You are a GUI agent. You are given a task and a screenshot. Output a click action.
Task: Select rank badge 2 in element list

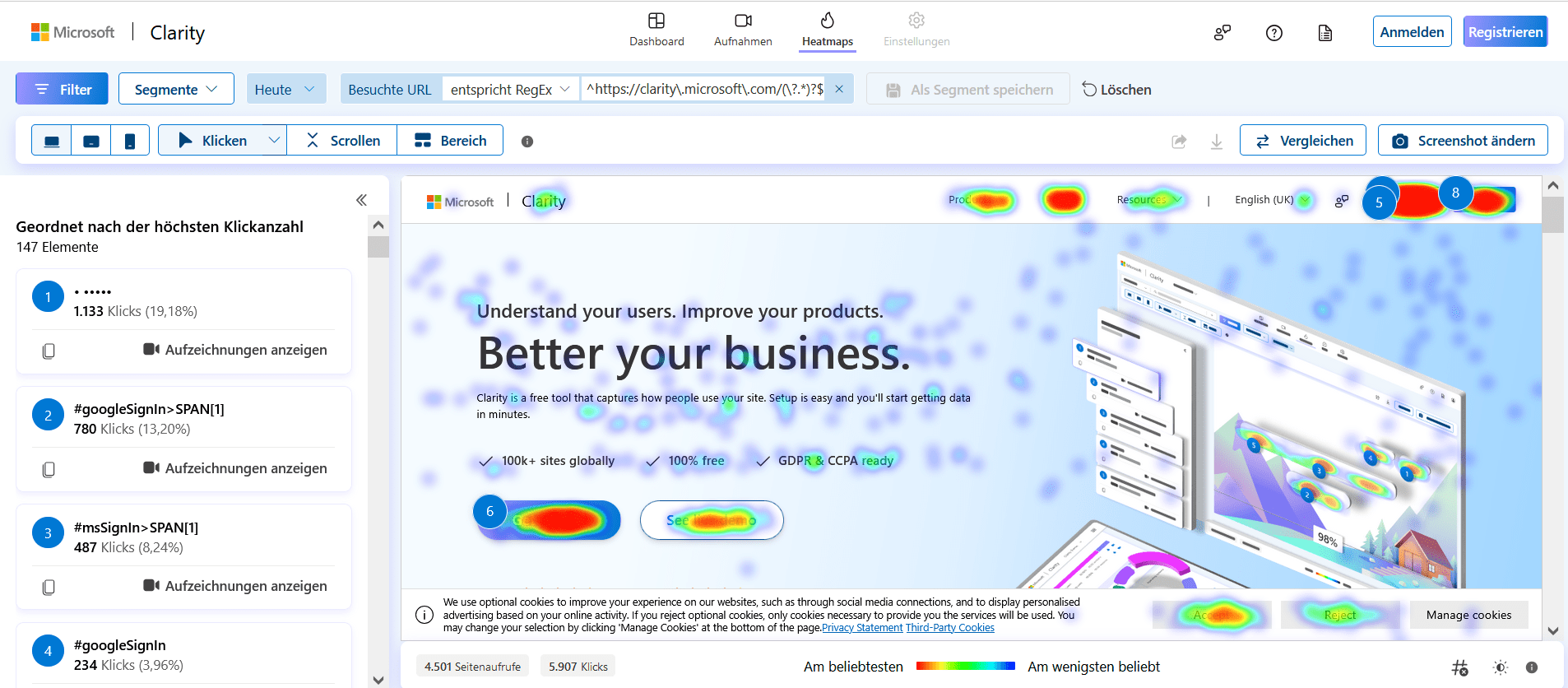click(48, 416)
